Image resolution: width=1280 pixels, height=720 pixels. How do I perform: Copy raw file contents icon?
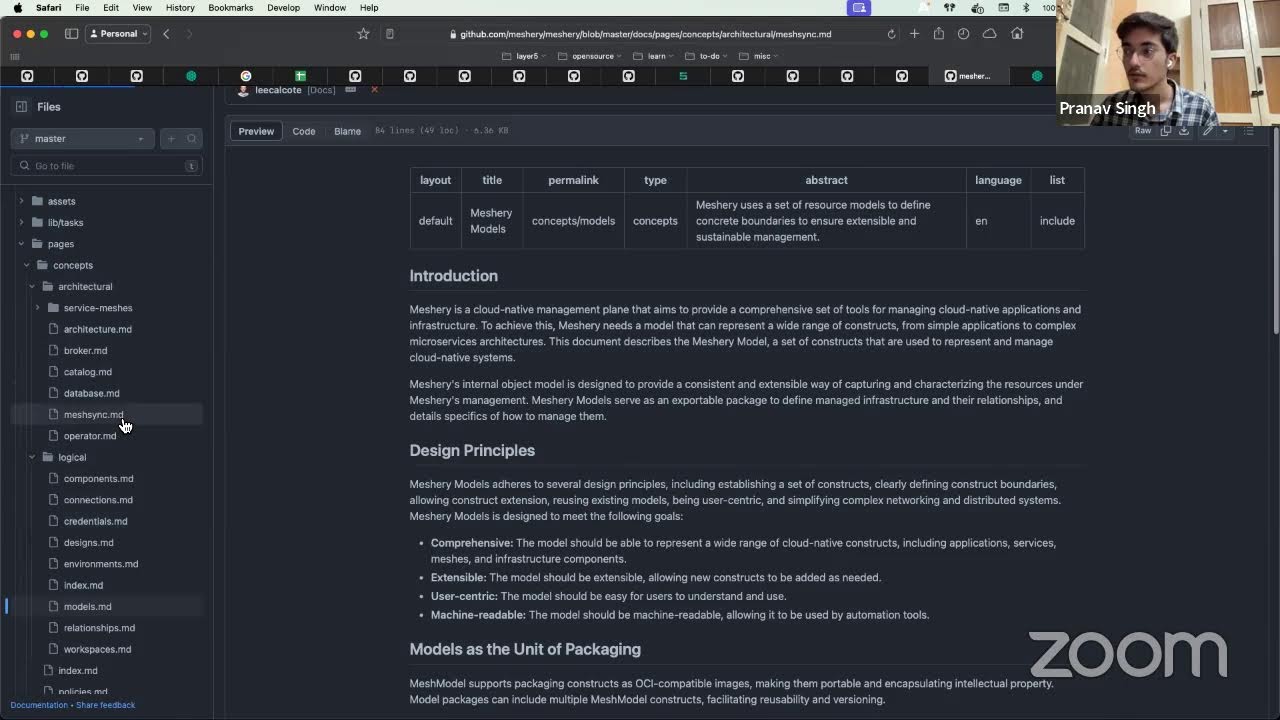[1166, 131]
